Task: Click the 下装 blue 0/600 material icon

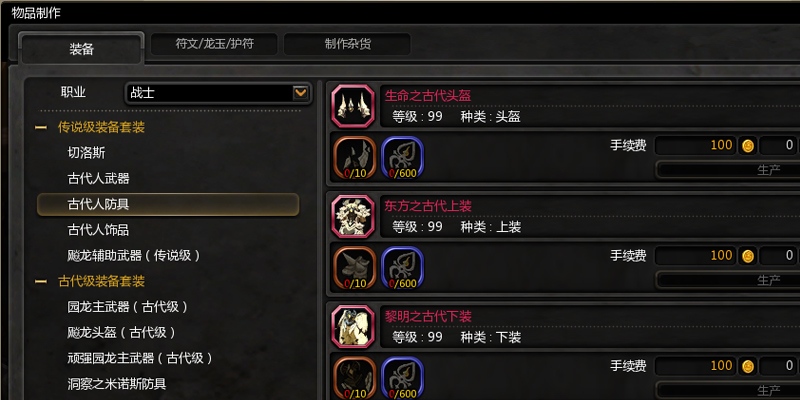Action: click(403, 378)
